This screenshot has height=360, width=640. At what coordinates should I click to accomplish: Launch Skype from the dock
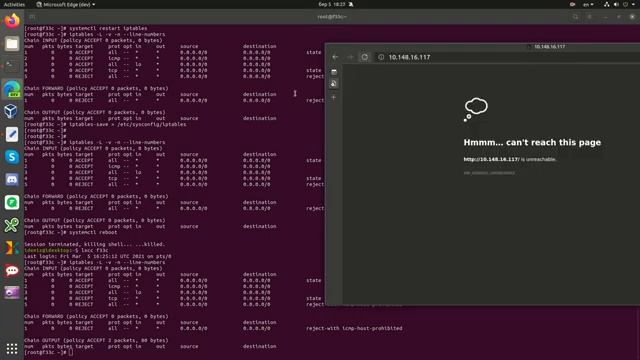coord(12,157)
